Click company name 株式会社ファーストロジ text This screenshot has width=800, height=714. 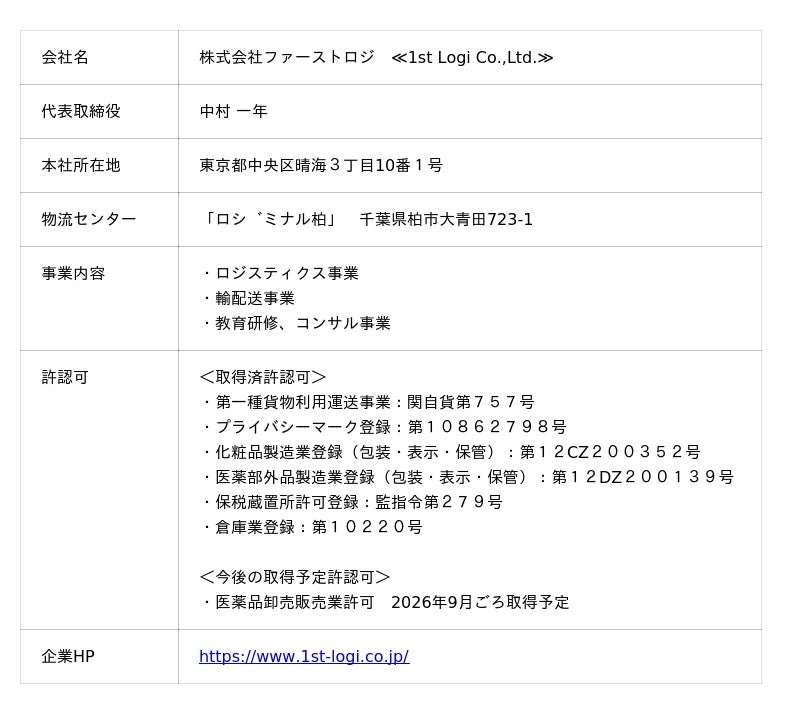(x=287, y=57)
